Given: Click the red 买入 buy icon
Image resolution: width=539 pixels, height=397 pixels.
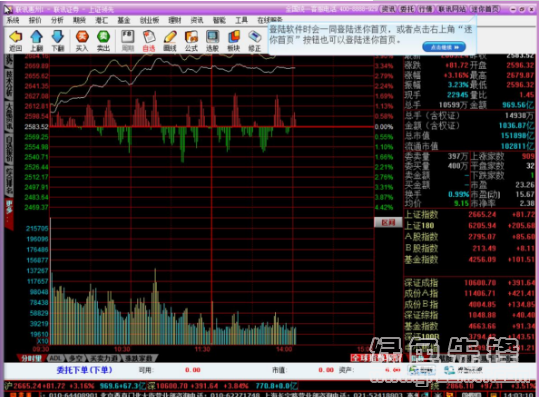Looking at the screenshot, I should pyautogui.click(x=82, y=37).
